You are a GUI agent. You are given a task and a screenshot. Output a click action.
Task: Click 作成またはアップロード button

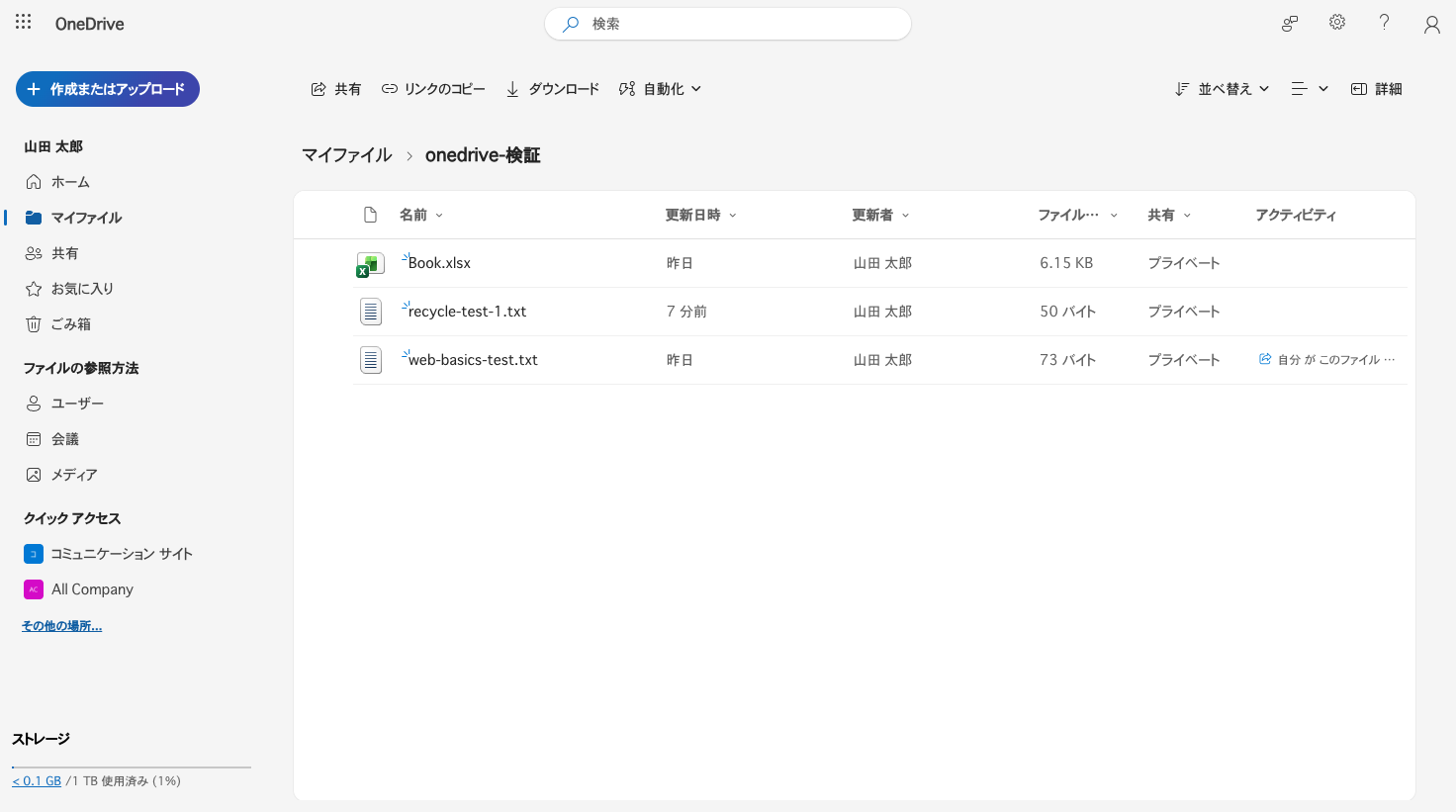click(x=108, y=89)
